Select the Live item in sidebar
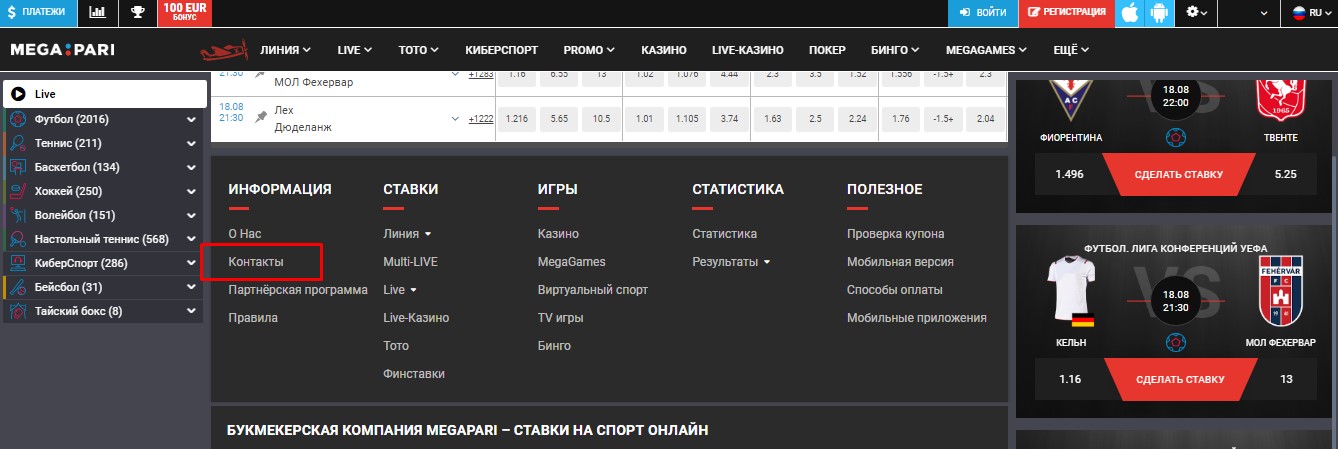 click(105, 94)
